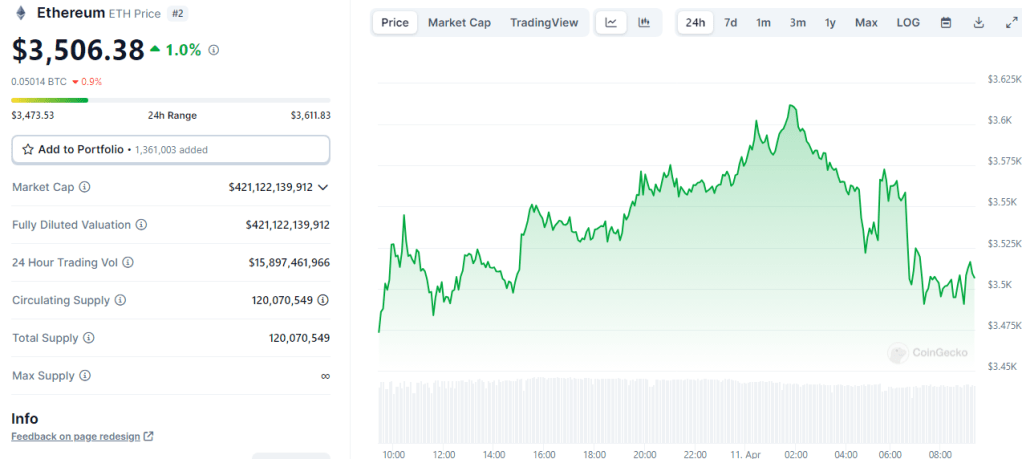Show Circulating Supply details icon on right
1022x459 pixels.
(323, 300)
